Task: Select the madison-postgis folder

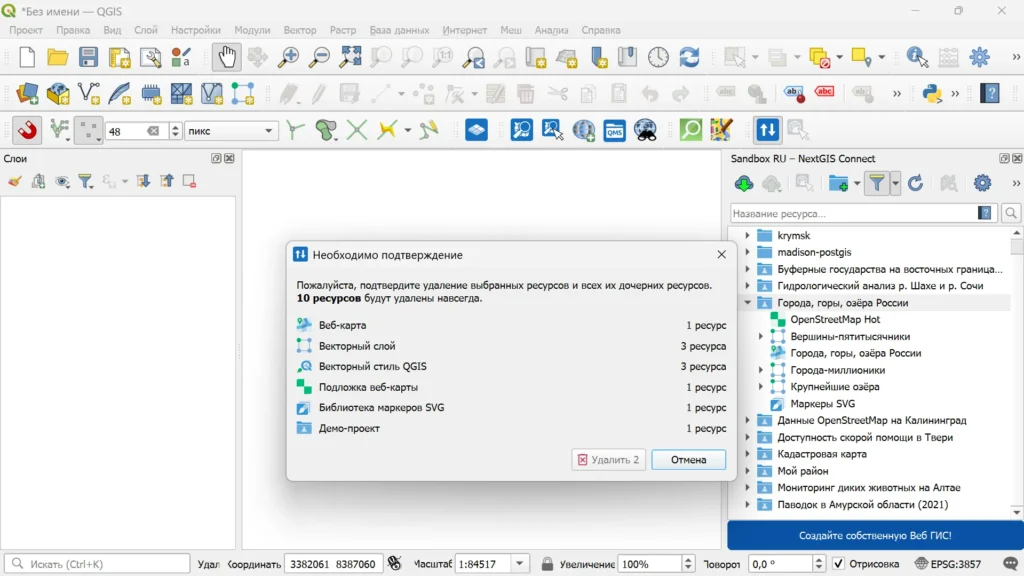Action: point(814,252)
